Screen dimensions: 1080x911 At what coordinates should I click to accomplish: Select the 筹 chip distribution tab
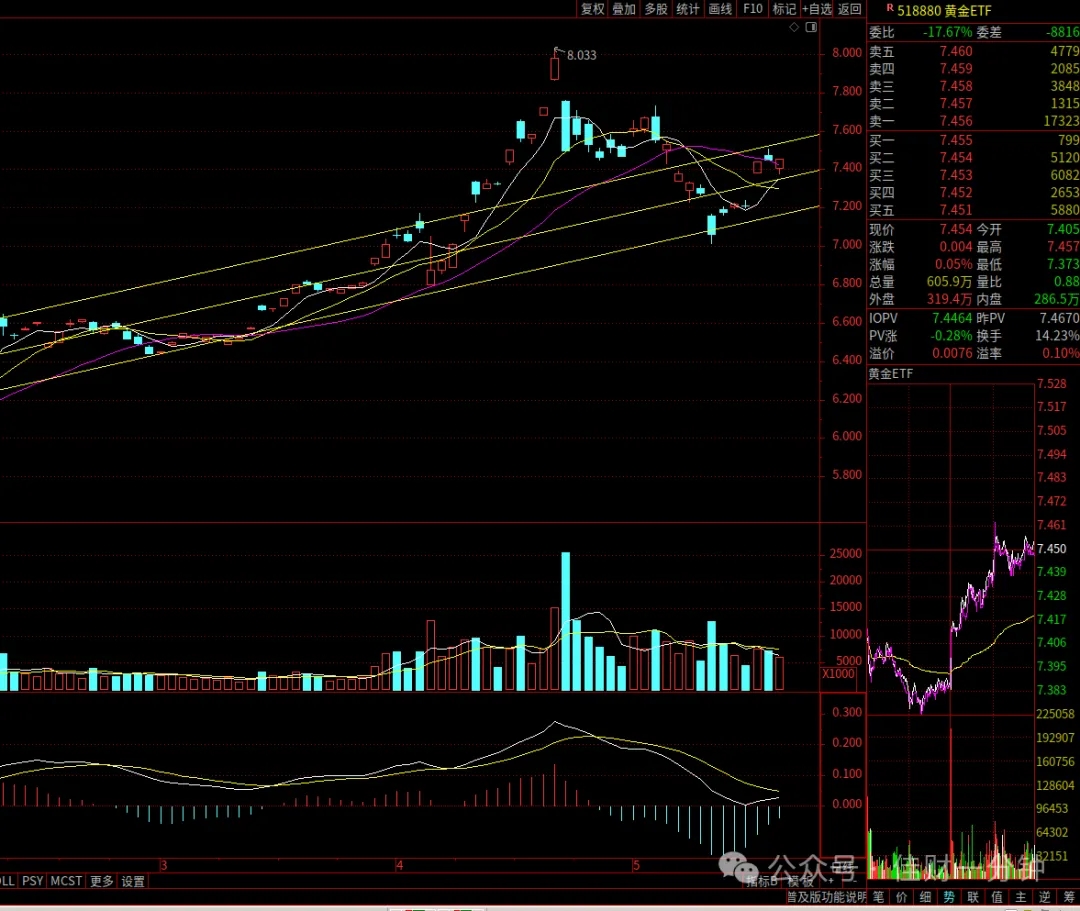pos(1069,897)
